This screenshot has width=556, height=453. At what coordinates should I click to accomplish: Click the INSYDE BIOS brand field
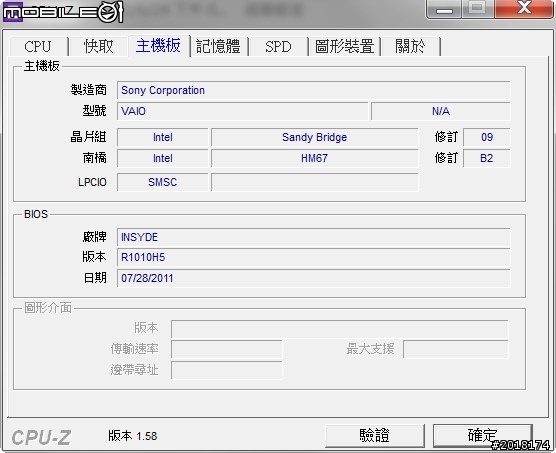313,237
